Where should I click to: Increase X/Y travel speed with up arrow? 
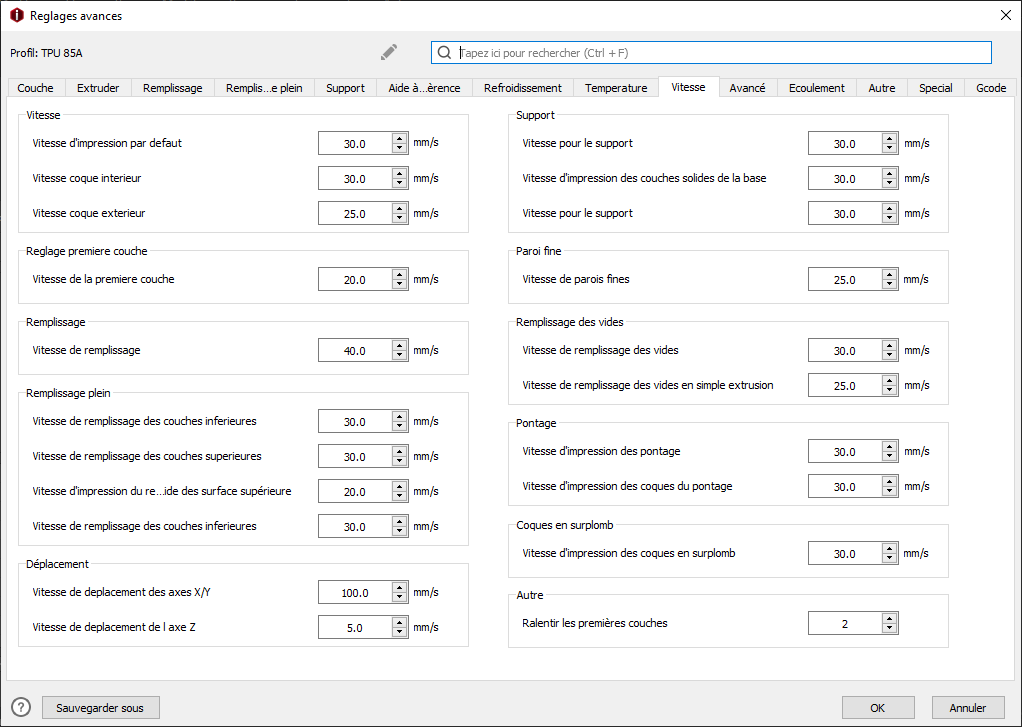pyautogui.click(x=400, y=587)
